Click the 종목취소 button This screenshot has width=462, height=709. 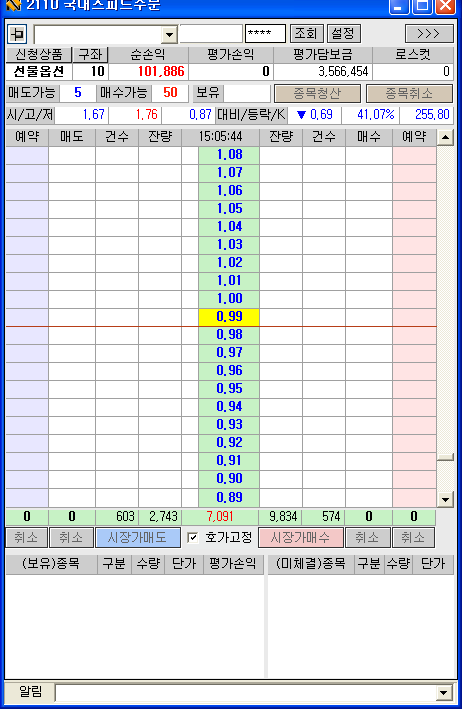pos(409,94)
